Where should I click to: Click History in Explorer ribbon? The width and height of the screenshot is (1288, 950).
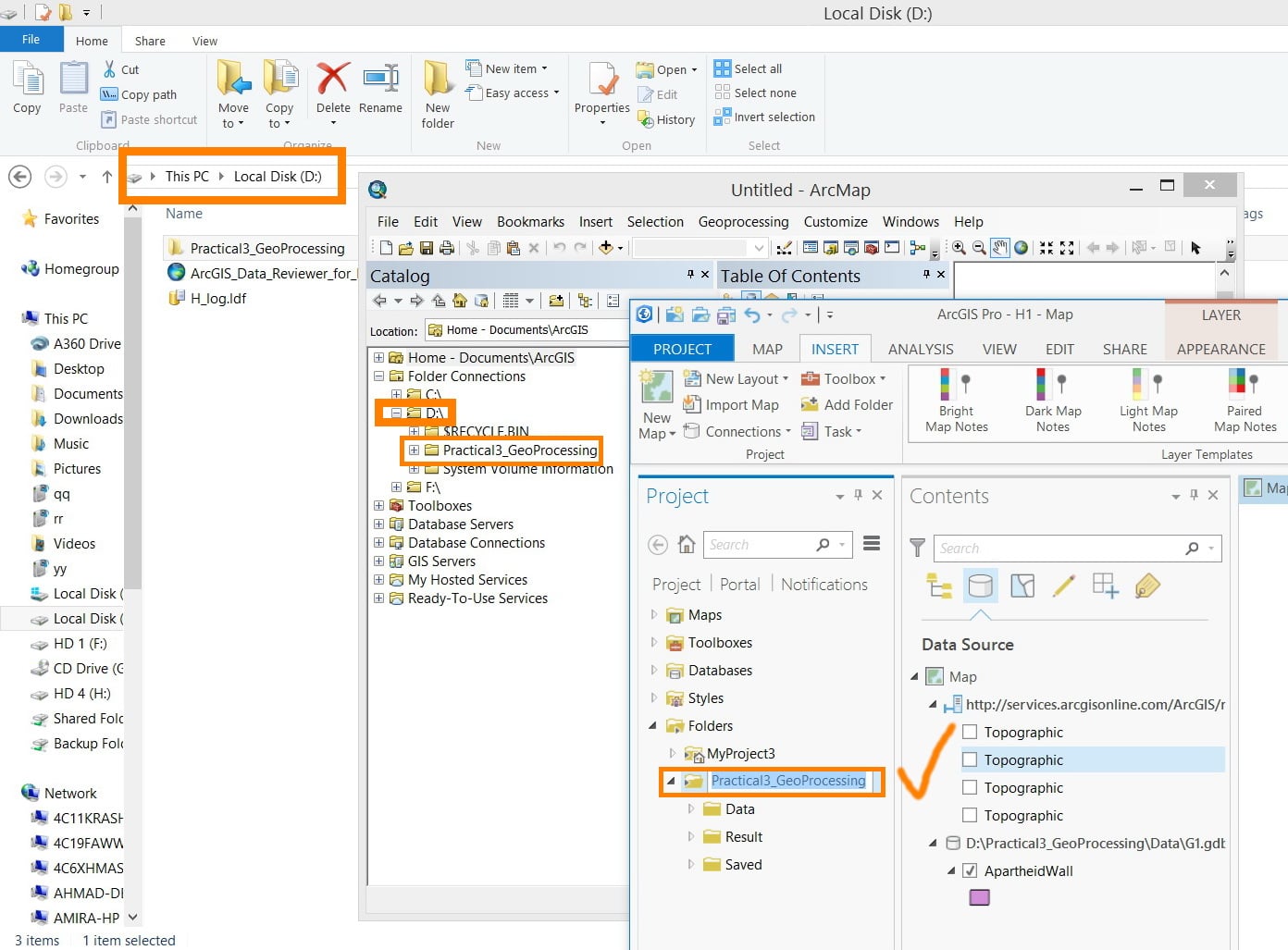pos(666,119)
